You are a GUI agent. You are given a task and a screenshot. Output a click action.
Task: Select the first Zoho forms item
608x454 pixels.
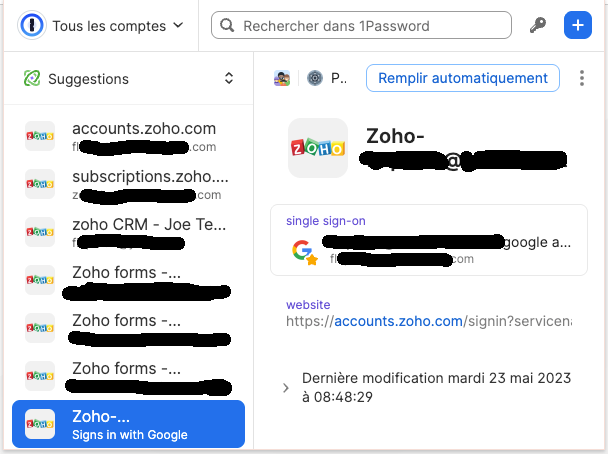click(127, 281)
